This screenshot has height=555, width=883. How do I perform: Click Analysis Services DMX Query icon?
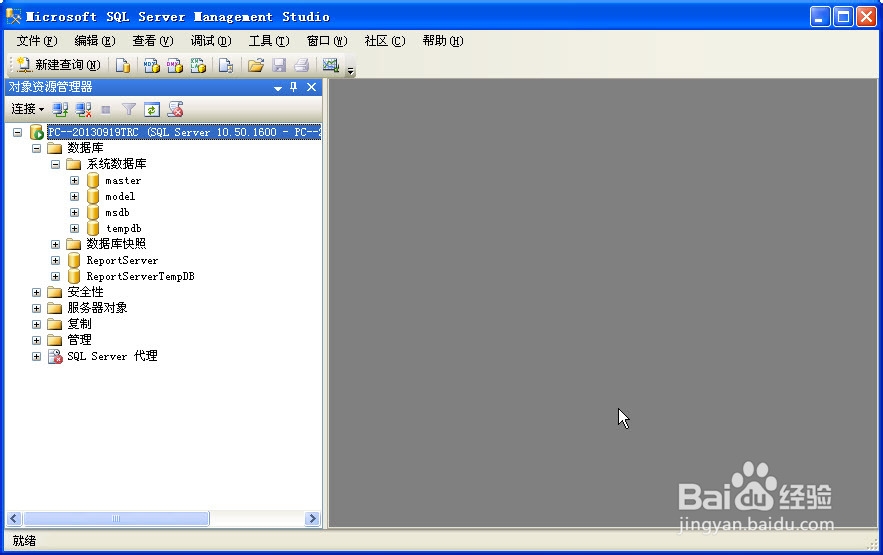(x=175, y=65)
